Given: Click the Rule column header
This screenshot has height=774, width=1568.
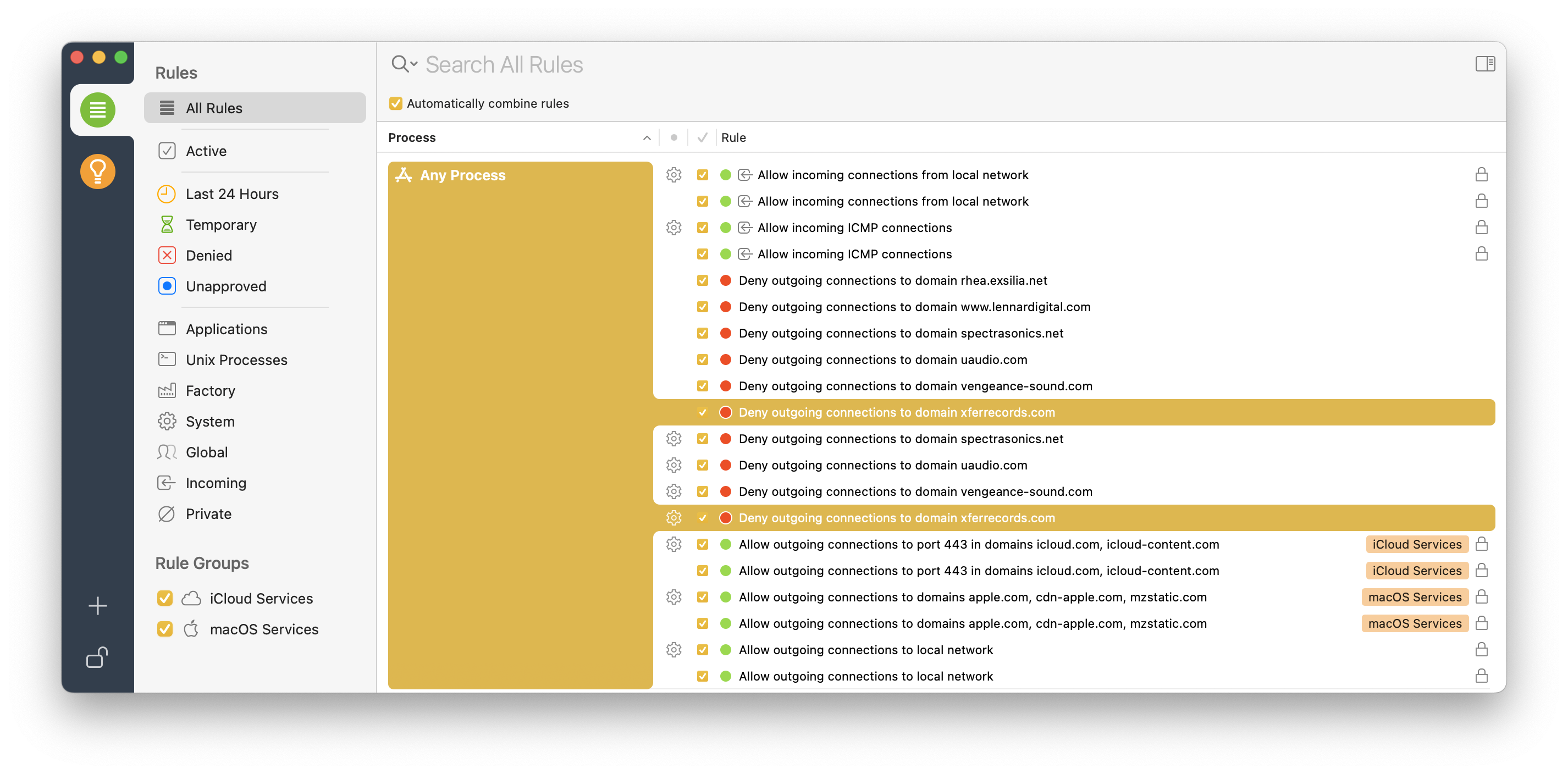Looking at the screenshot, I should click(733, 137).
